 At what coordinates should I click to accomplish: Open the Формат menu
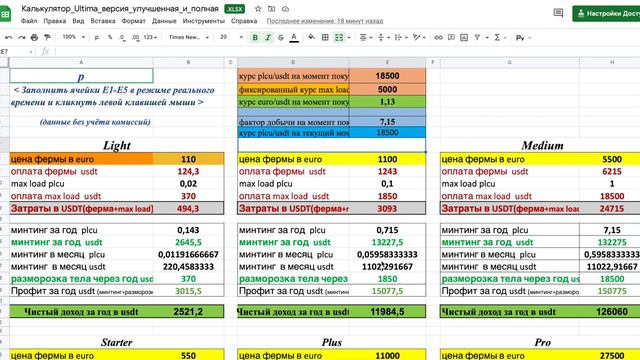coord(133,21)
